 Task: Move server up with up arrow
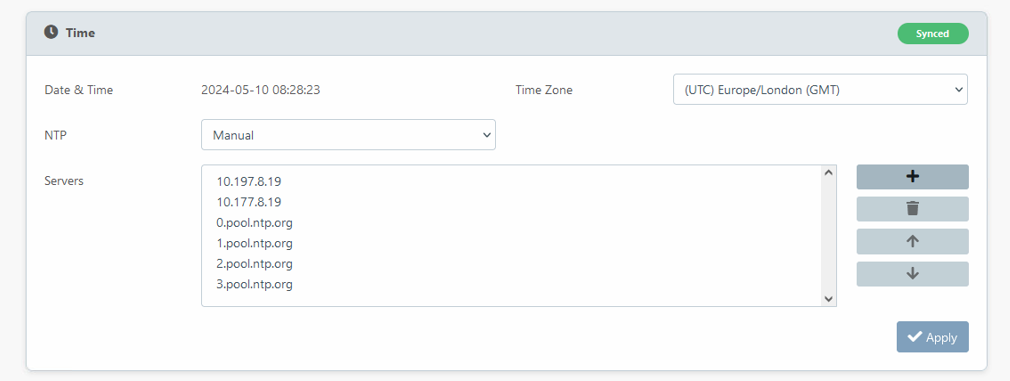(912, 241)
